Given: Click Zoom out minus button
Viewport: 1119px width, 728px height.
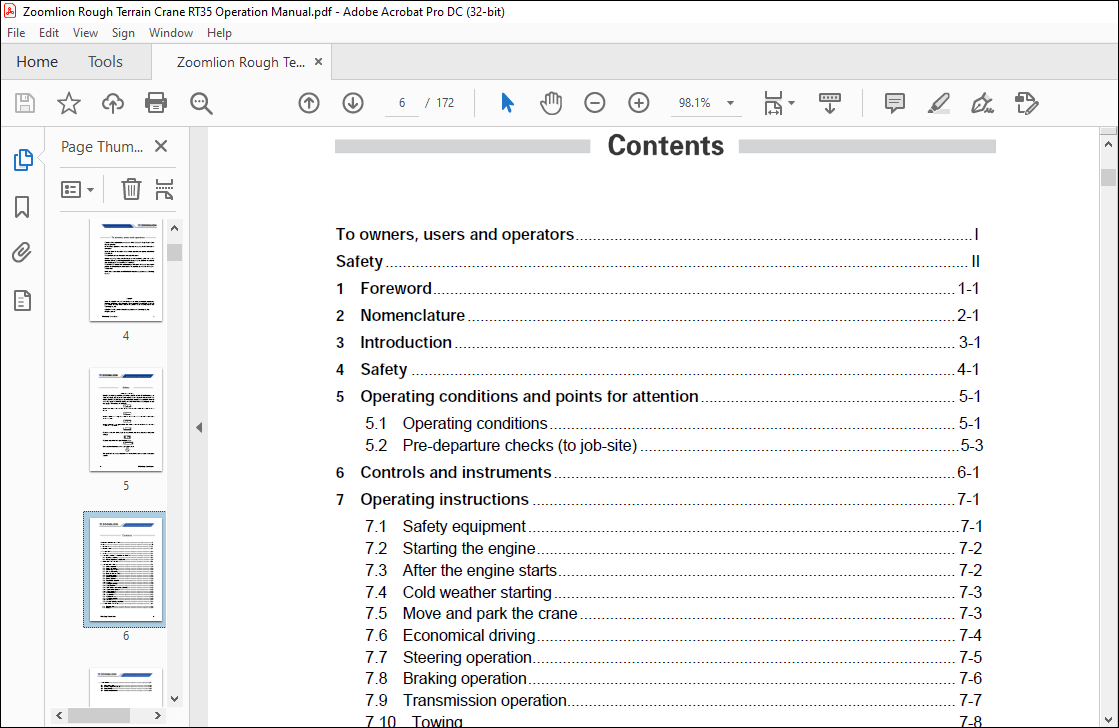Looking at the screenshot, I should click(595, 103).
